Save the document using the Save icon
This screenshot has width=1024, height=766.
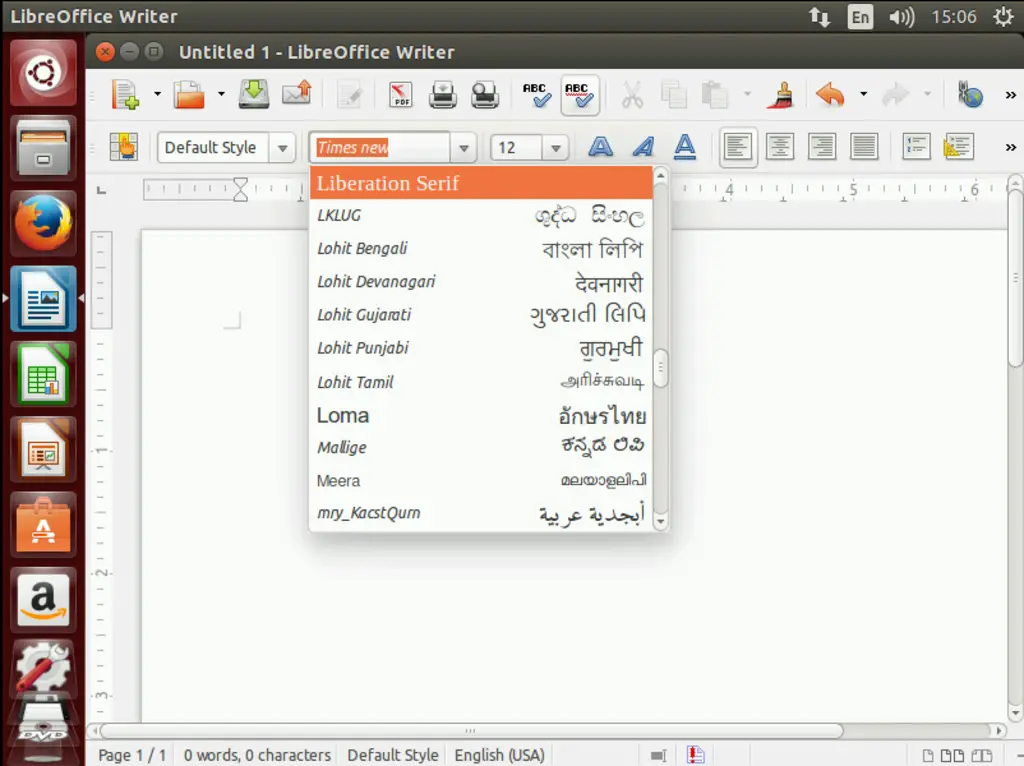coord(253,95)
